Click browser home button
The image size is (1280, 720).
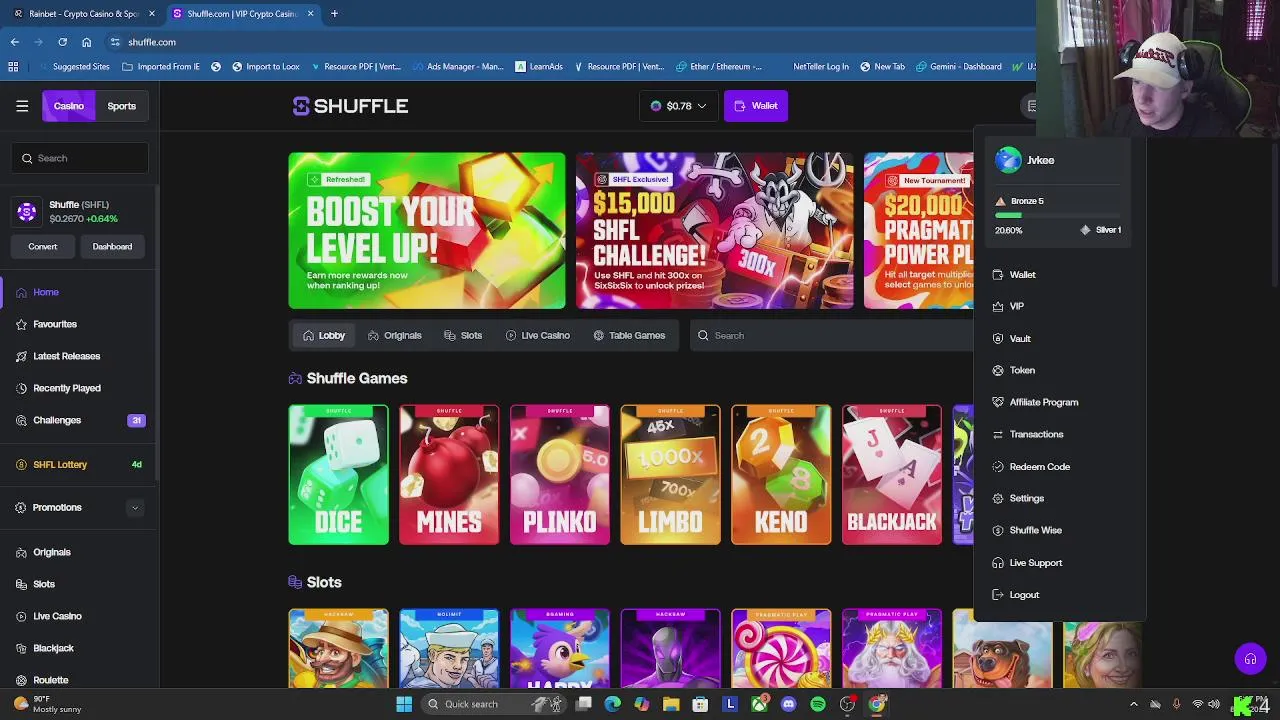87,42
